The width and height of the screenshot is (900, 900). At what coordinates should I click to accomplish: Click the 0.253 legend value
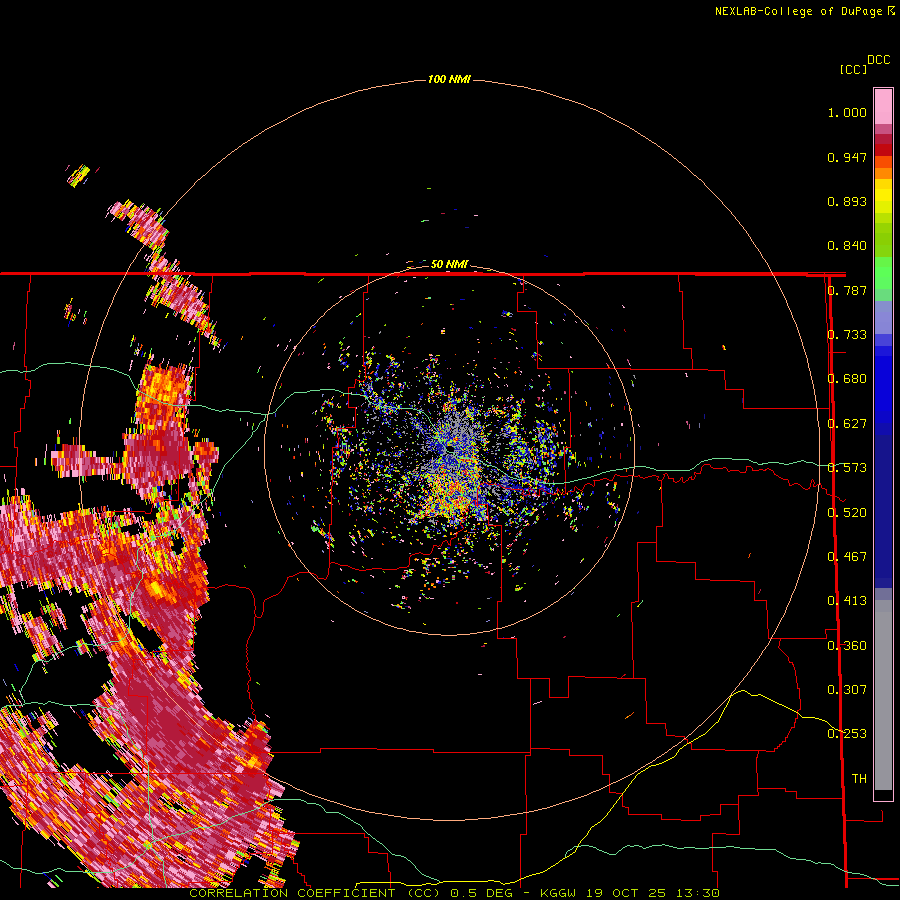tap(847, 734)
